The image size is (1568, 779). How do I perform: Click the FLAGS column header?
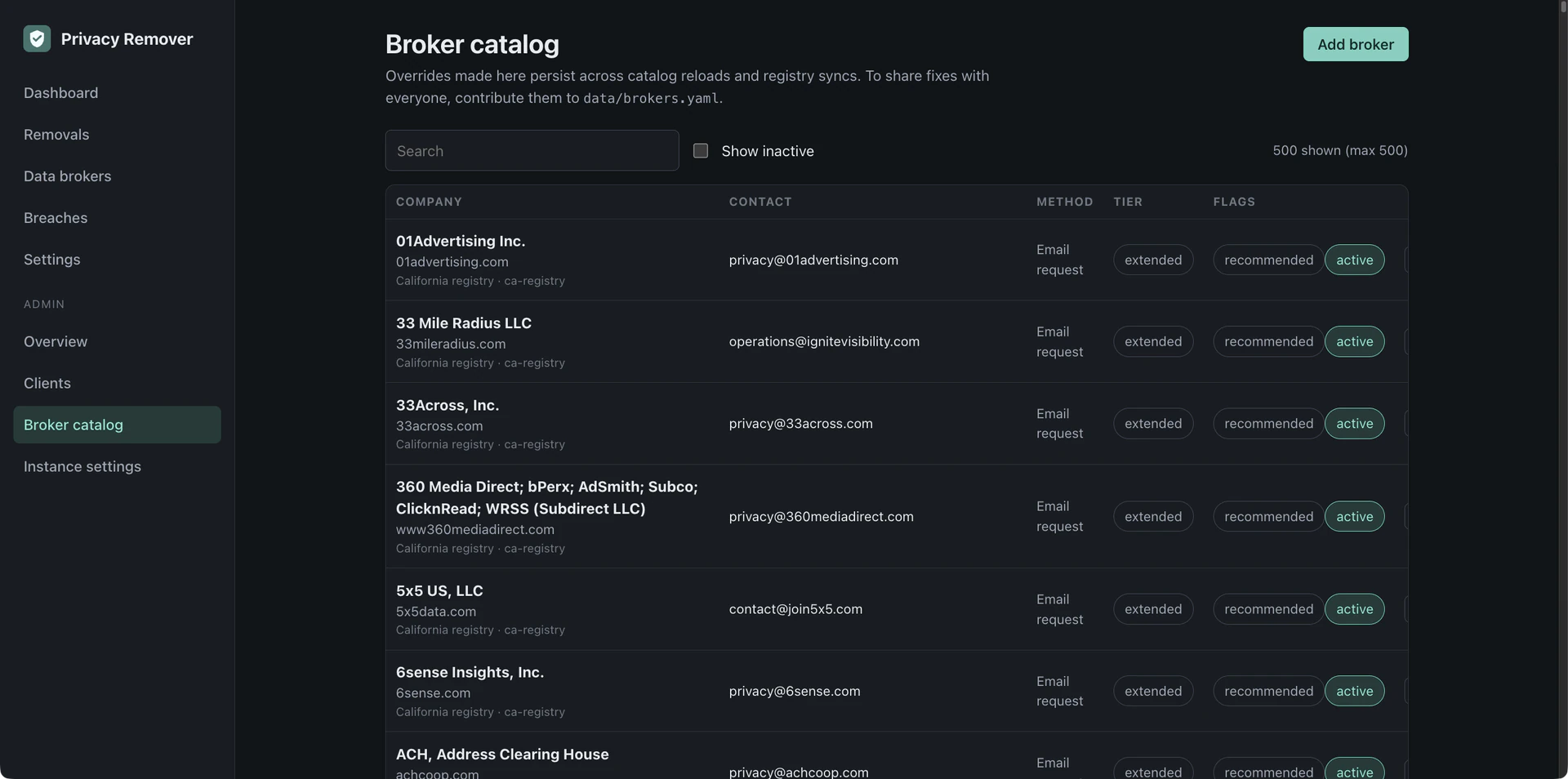(x=1234, y=202)
